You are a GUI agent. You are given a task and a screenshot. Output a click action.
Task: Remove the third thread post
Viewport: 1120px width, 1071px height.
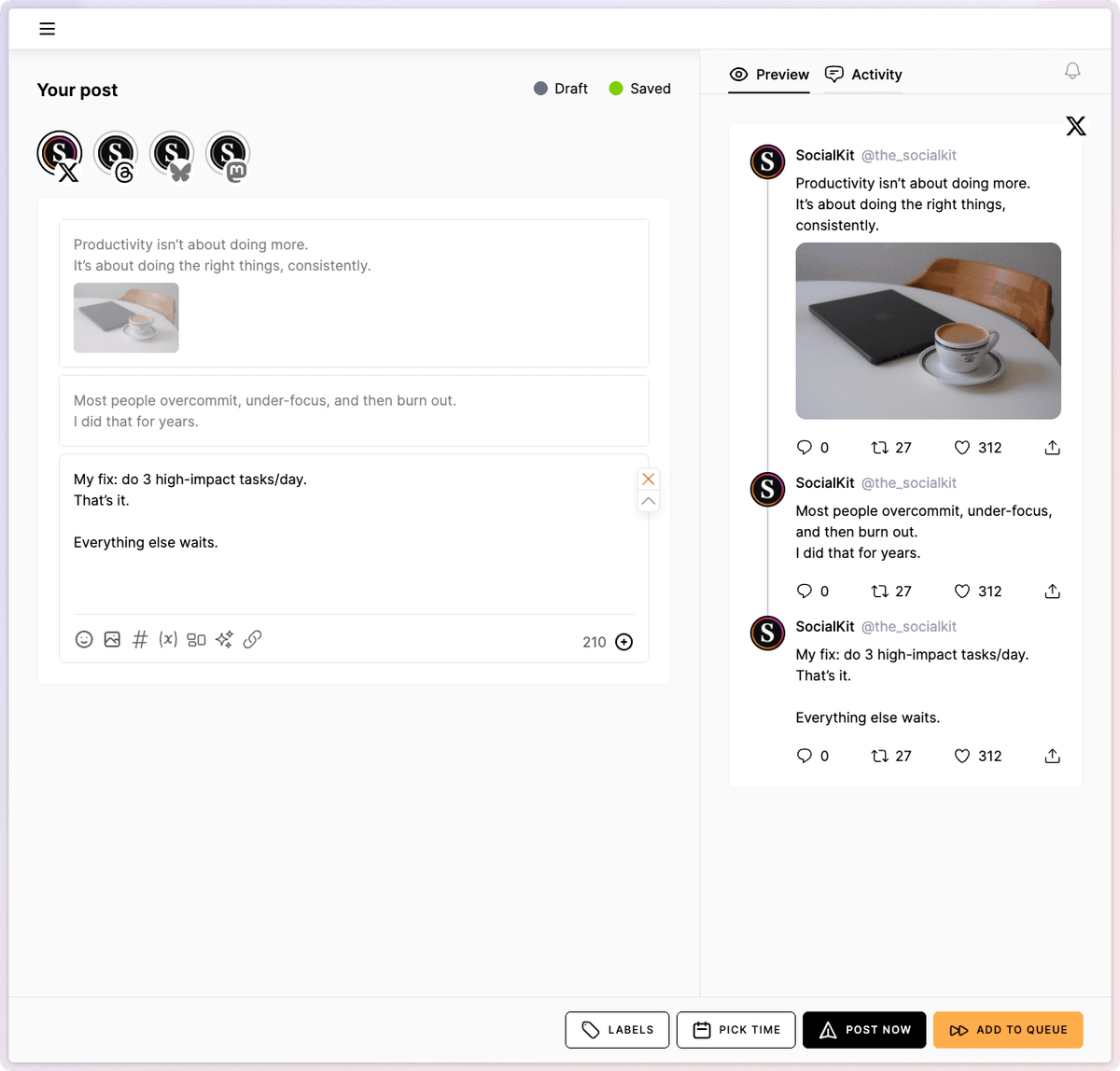pos(648,479)
